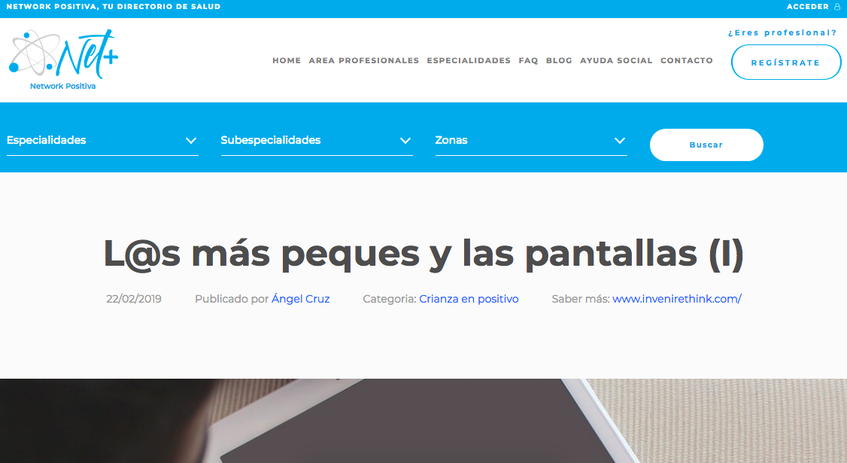The height and width of the screenshot is (463, 847).
Task: Click the 22/02/2019 publication date
Action: tap(133, 299)
